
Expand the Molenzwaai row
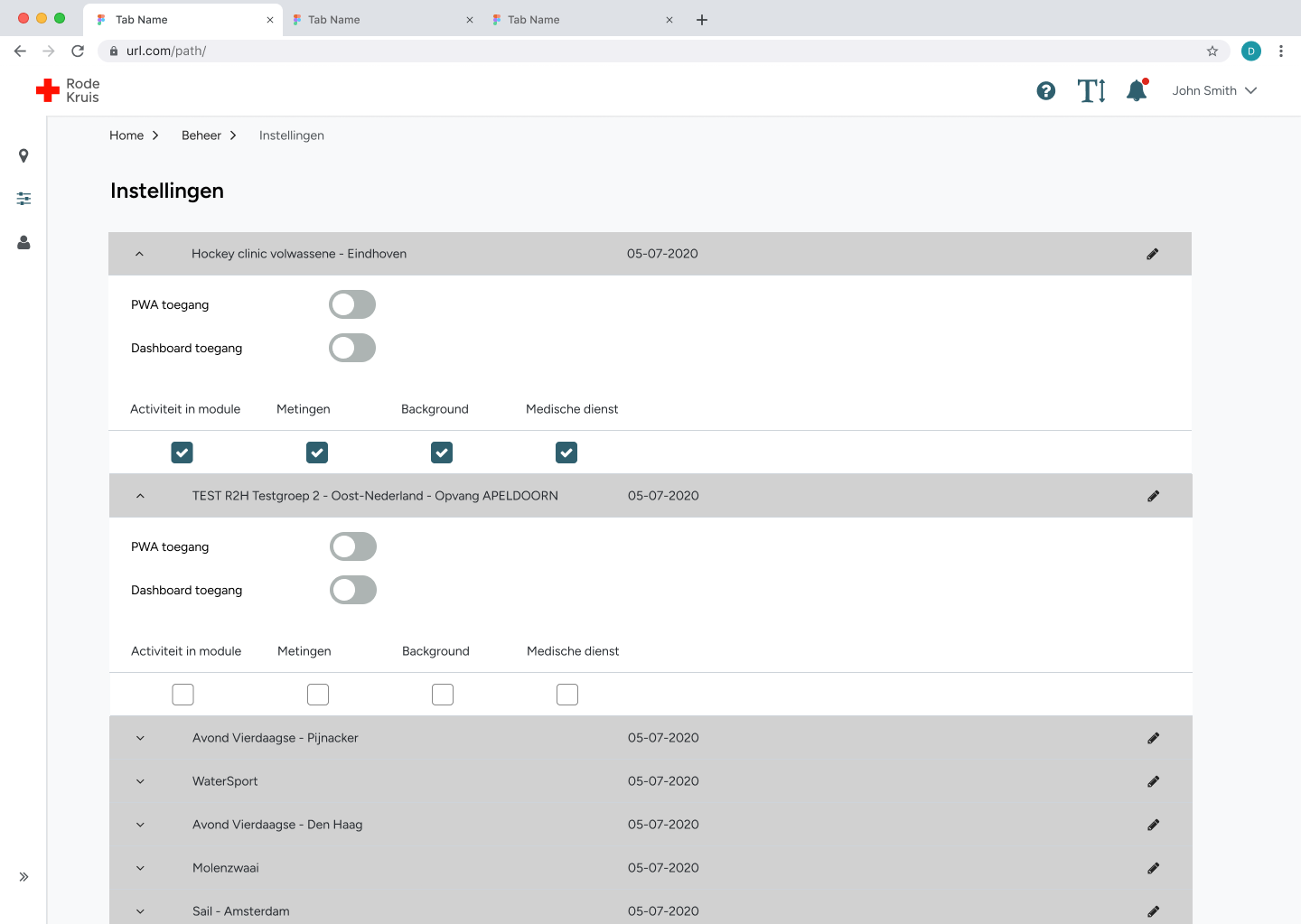[140, 868]
